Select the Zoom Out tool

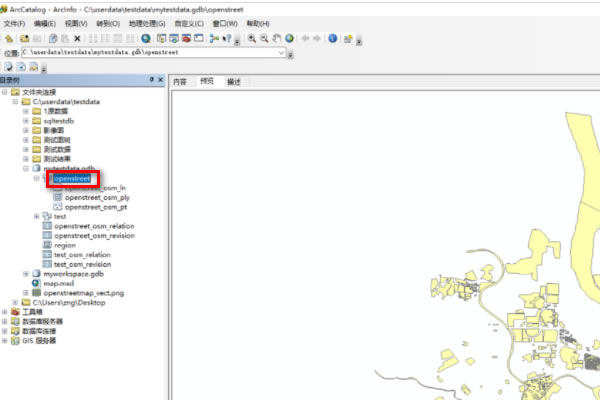point(264,38)
